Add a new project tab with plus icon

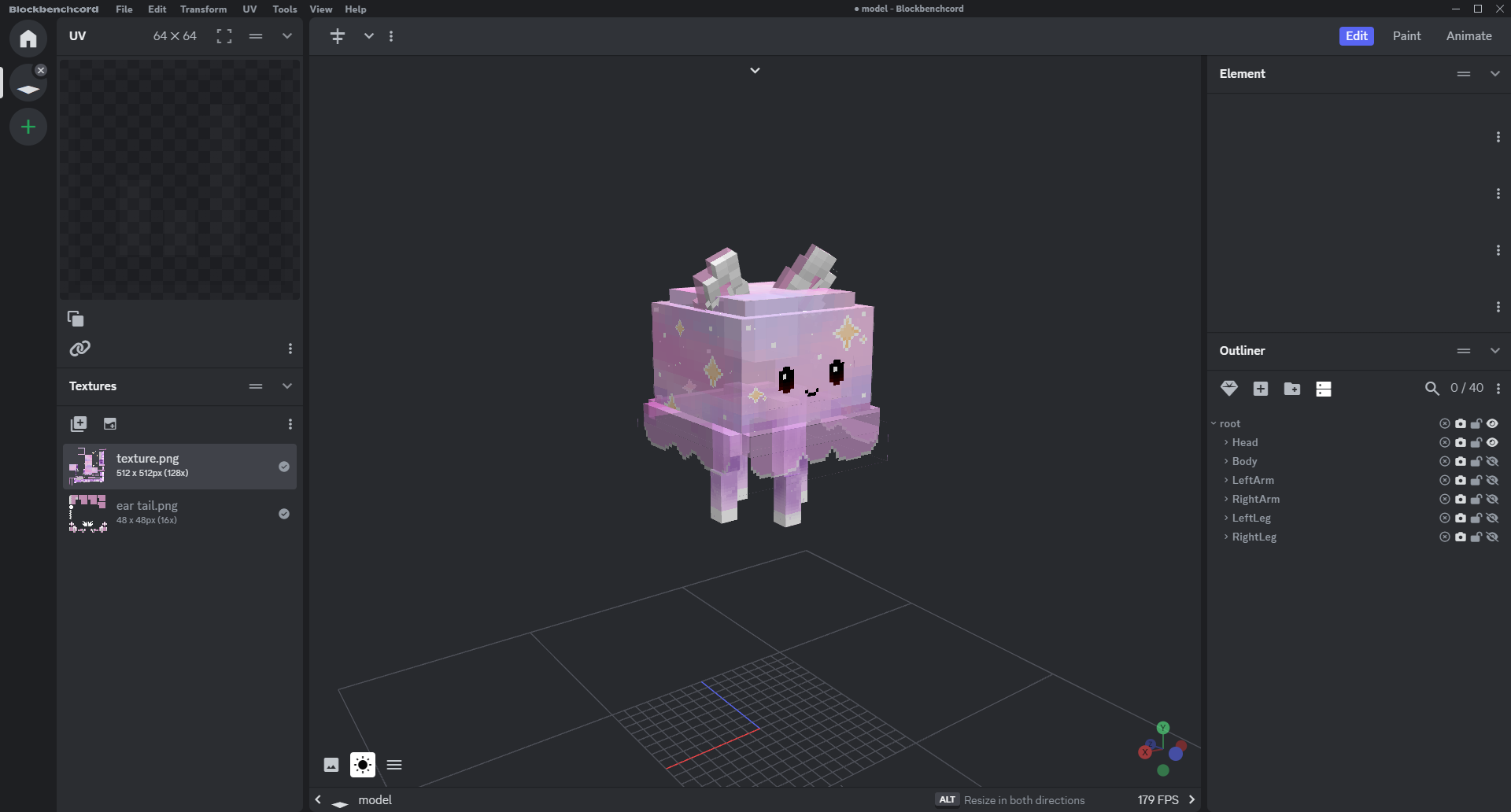(x=28, y=127)
